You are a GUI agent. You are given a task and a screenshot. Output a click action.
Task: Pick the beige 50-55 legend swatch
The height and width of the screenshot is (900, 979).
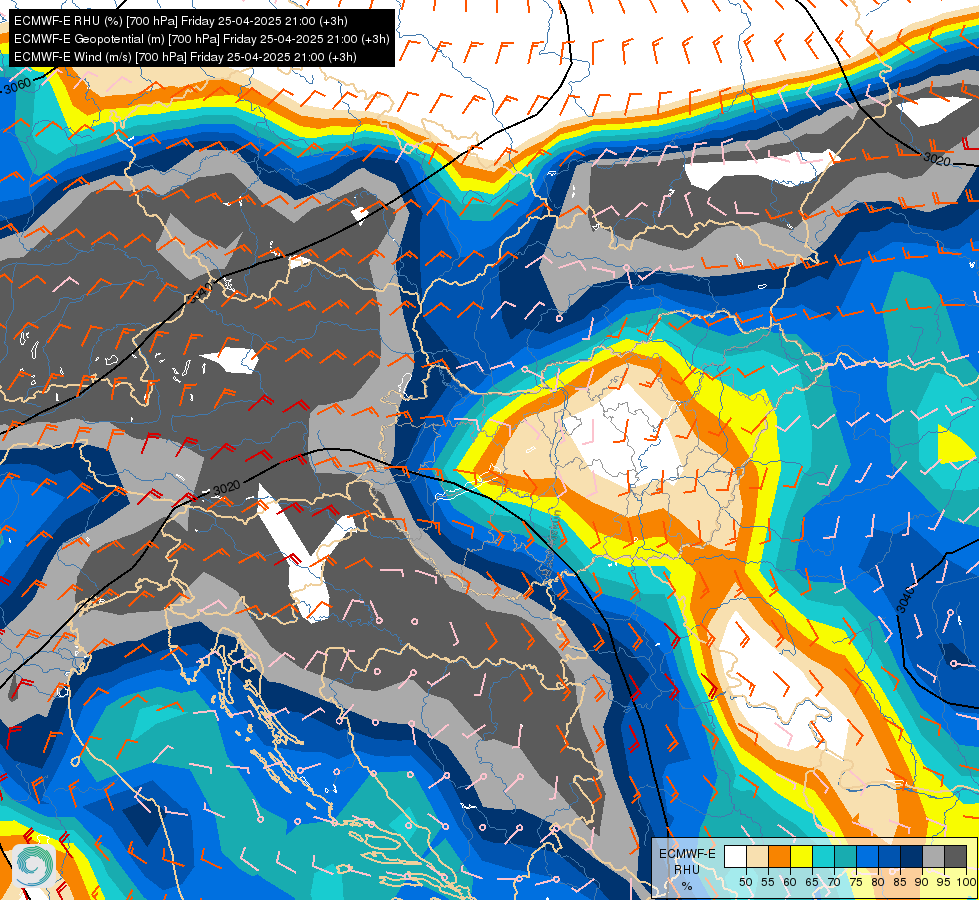click(x=757, y=856)
